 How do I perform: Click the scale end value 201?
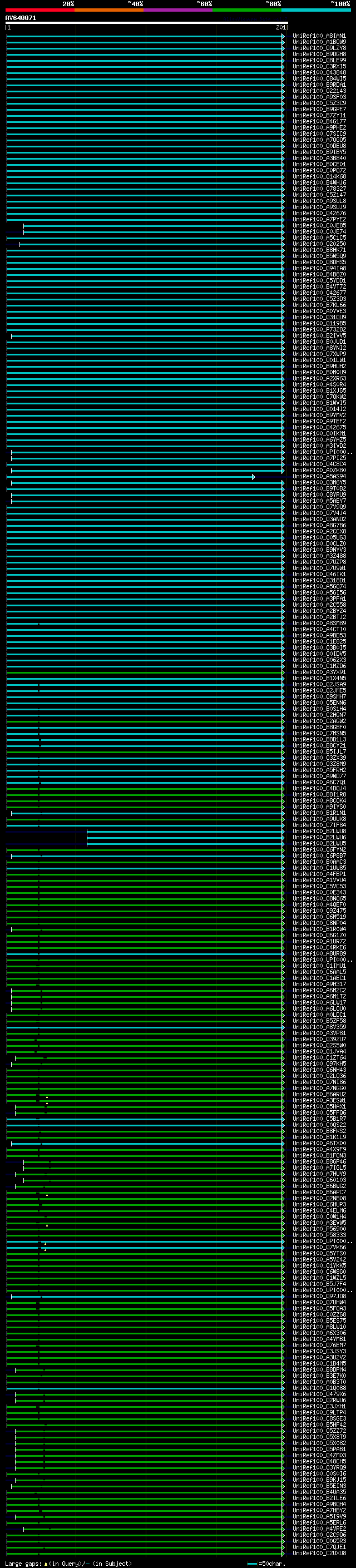pyautogui.click(x=280, y=27)
